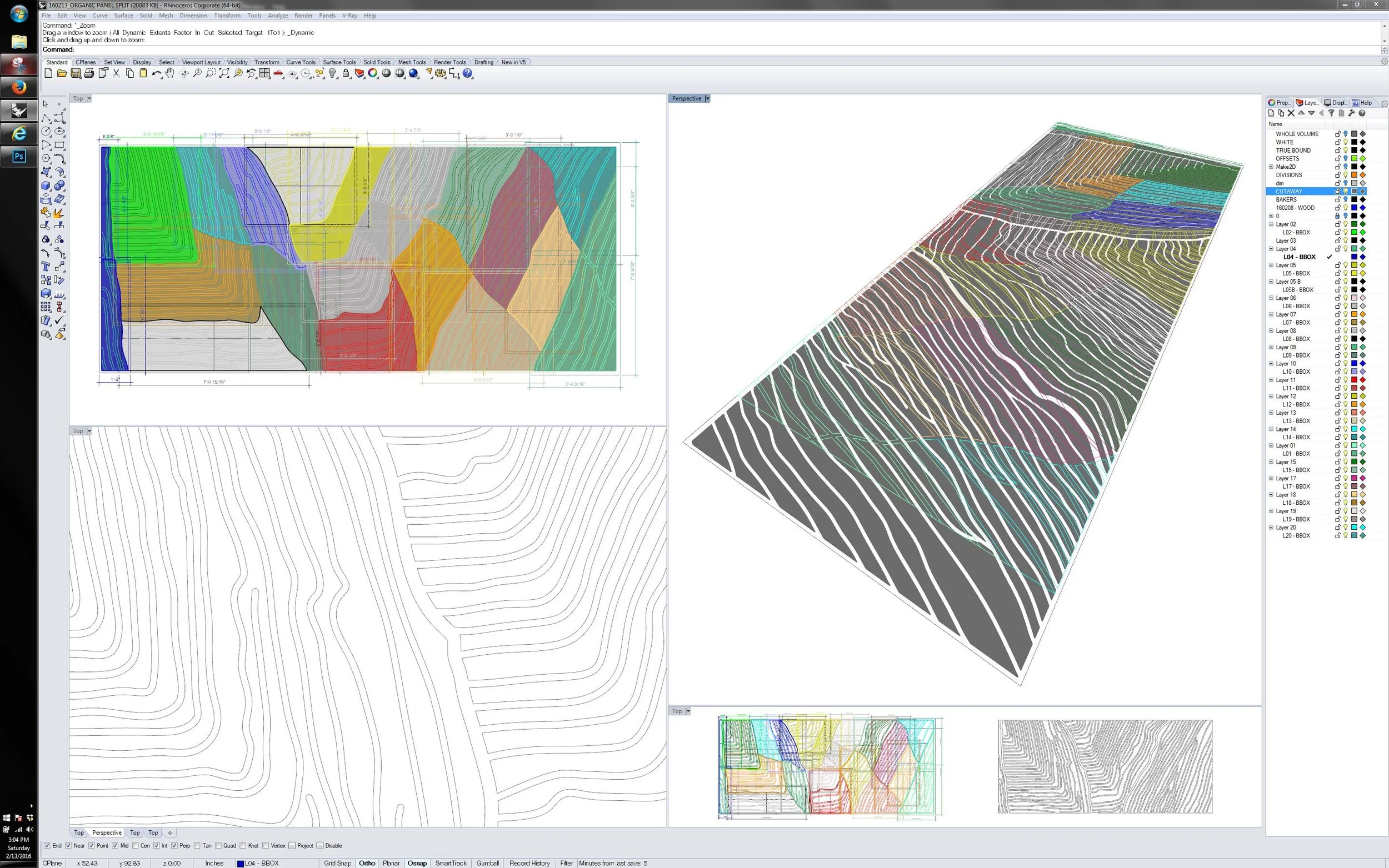The width and height of the screenshot is (1389, 868).
Task: Click the Undo arrow icon
Action: [156, 73]
